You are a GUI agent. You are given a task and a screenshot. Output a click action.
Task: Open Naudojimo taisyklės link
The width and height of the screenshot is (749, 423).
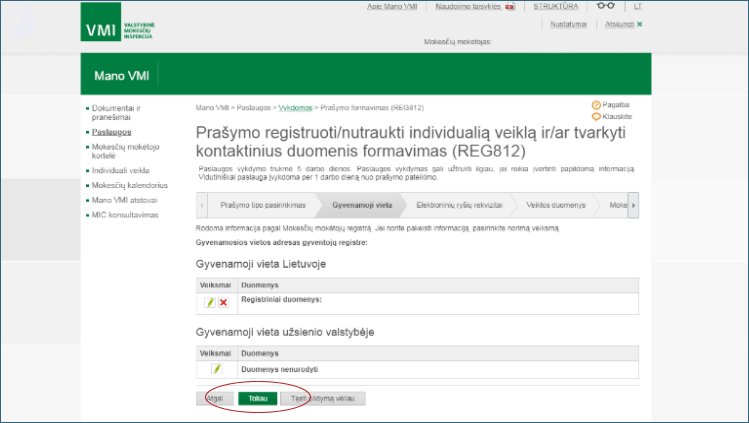point(468,6)
